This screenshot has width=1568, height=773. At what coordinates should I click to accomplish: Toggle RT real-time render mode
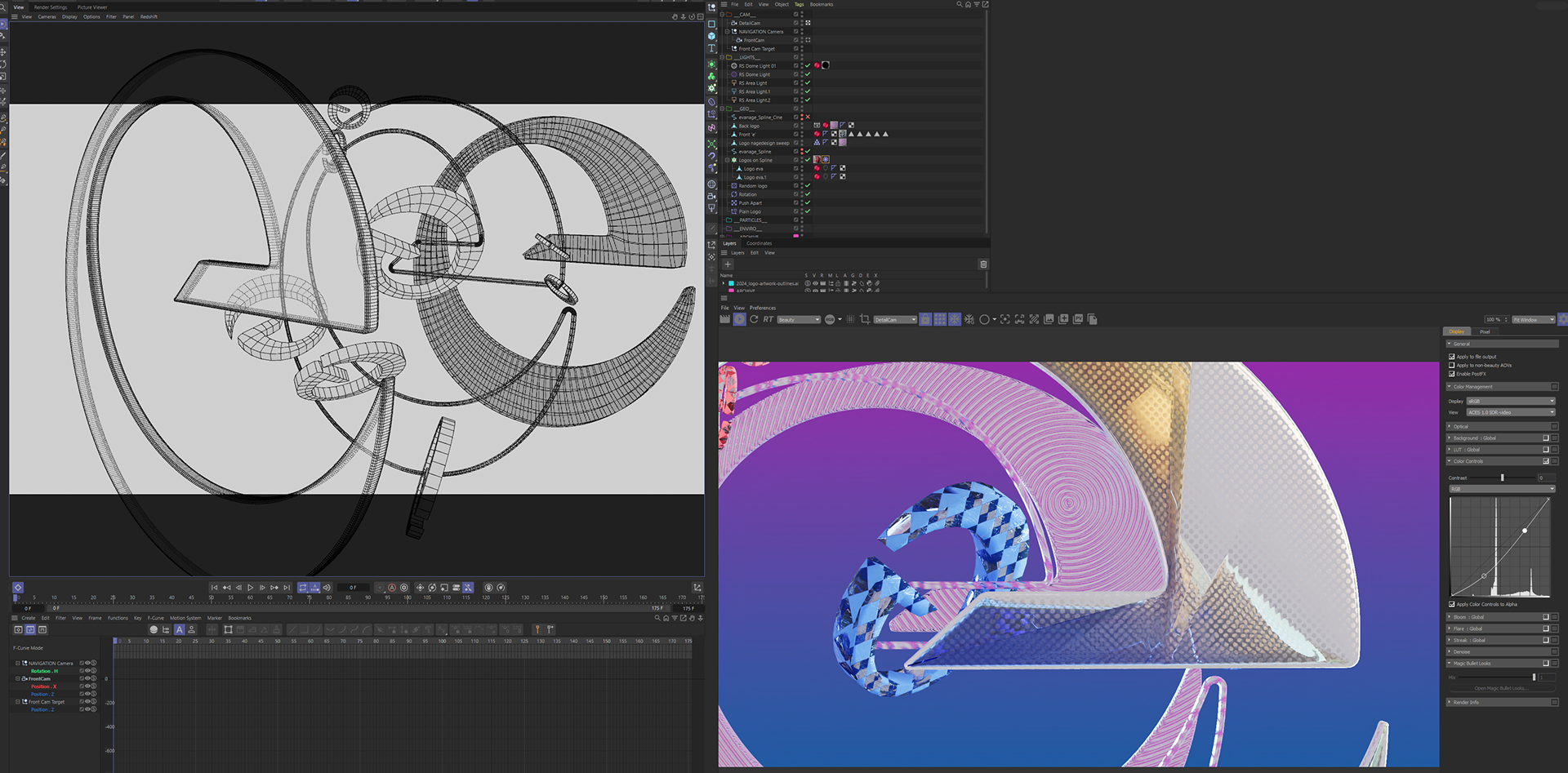click(768, 320)
